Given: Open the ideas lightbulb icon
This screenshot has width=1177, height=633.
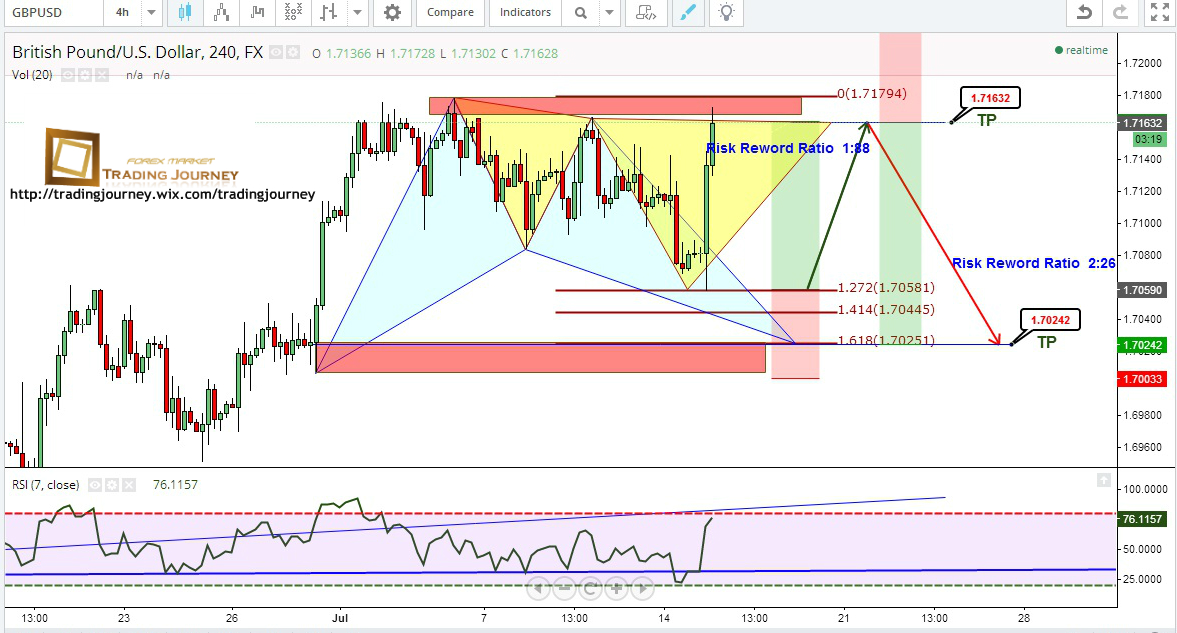Looking at the screenshot, I should (x=726, y=12).
